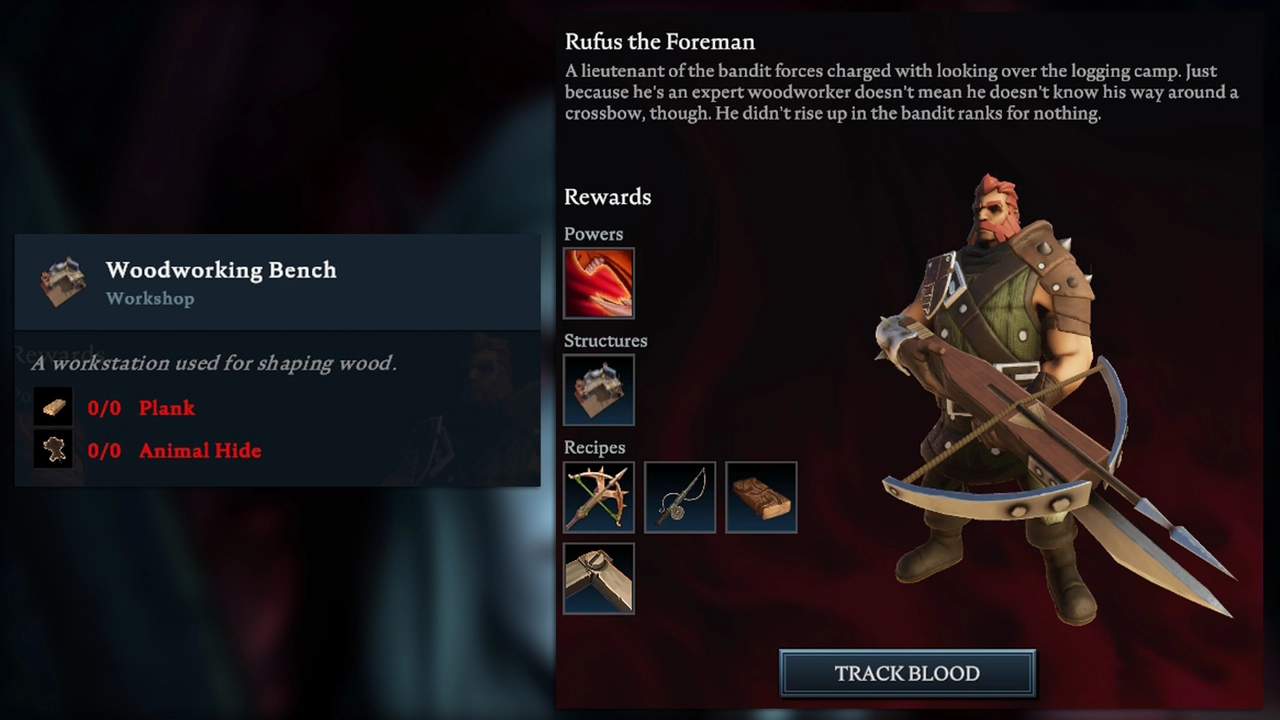Screen dimensions: 1280x720
Task: Click the Recipes category label
Action: 594,448
